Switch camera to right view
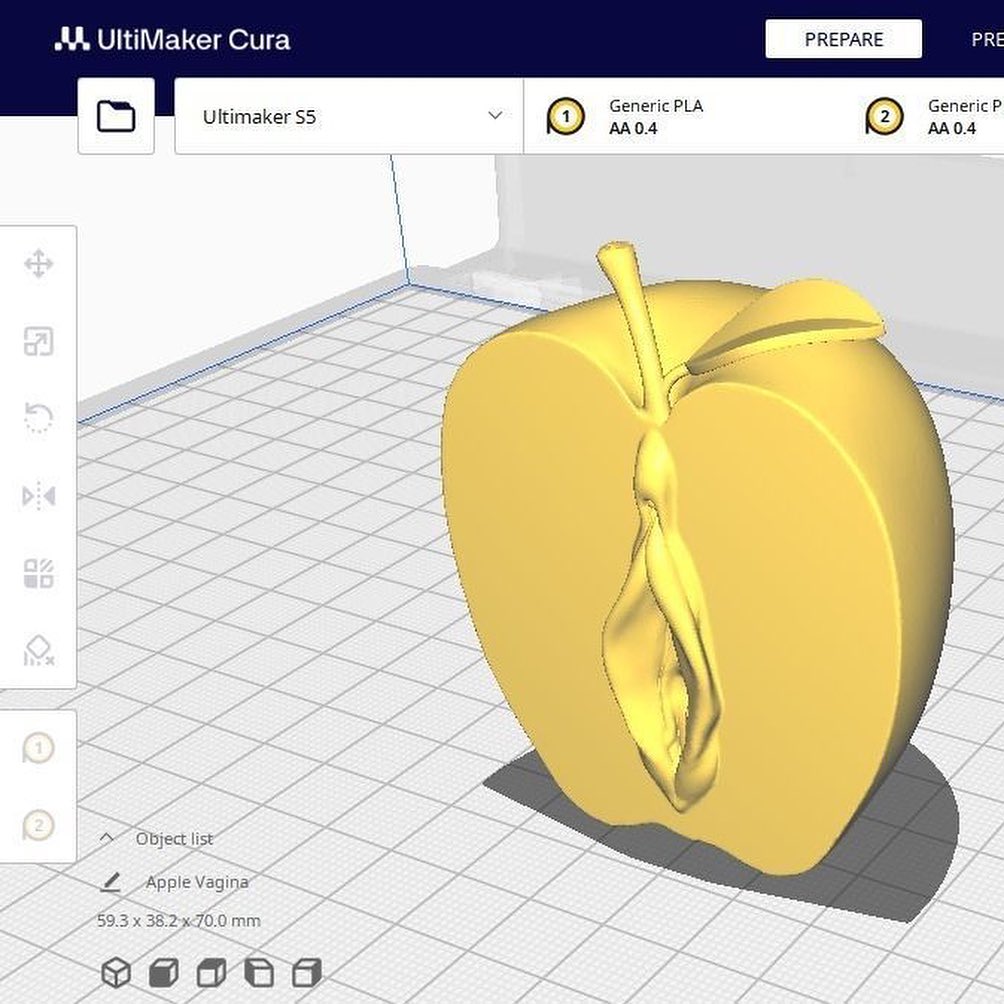 306,972
